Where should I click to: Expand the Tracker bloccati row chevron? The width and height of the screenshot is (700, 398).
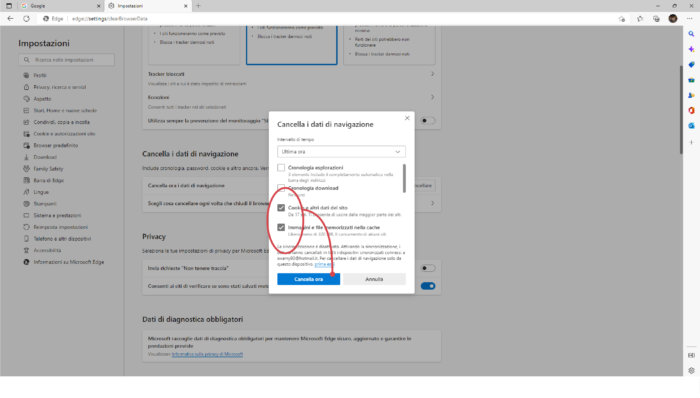pos(432,74)
